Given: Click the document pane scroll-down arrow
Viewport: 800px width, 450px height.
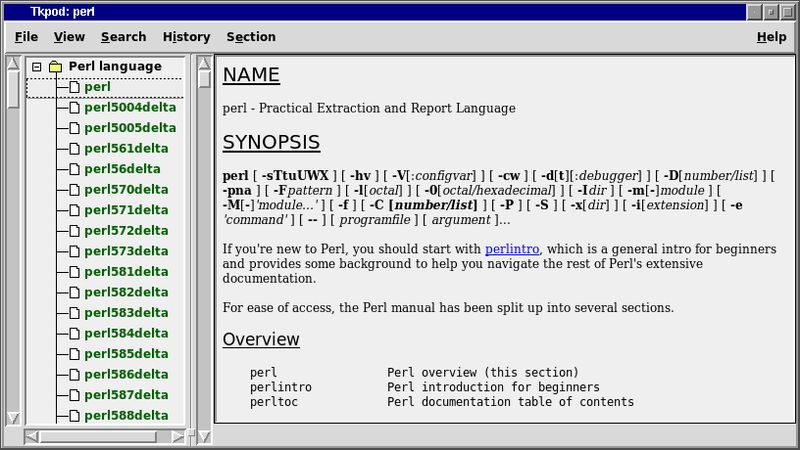Looking at the screenshot, I should [x=204, y=437].
